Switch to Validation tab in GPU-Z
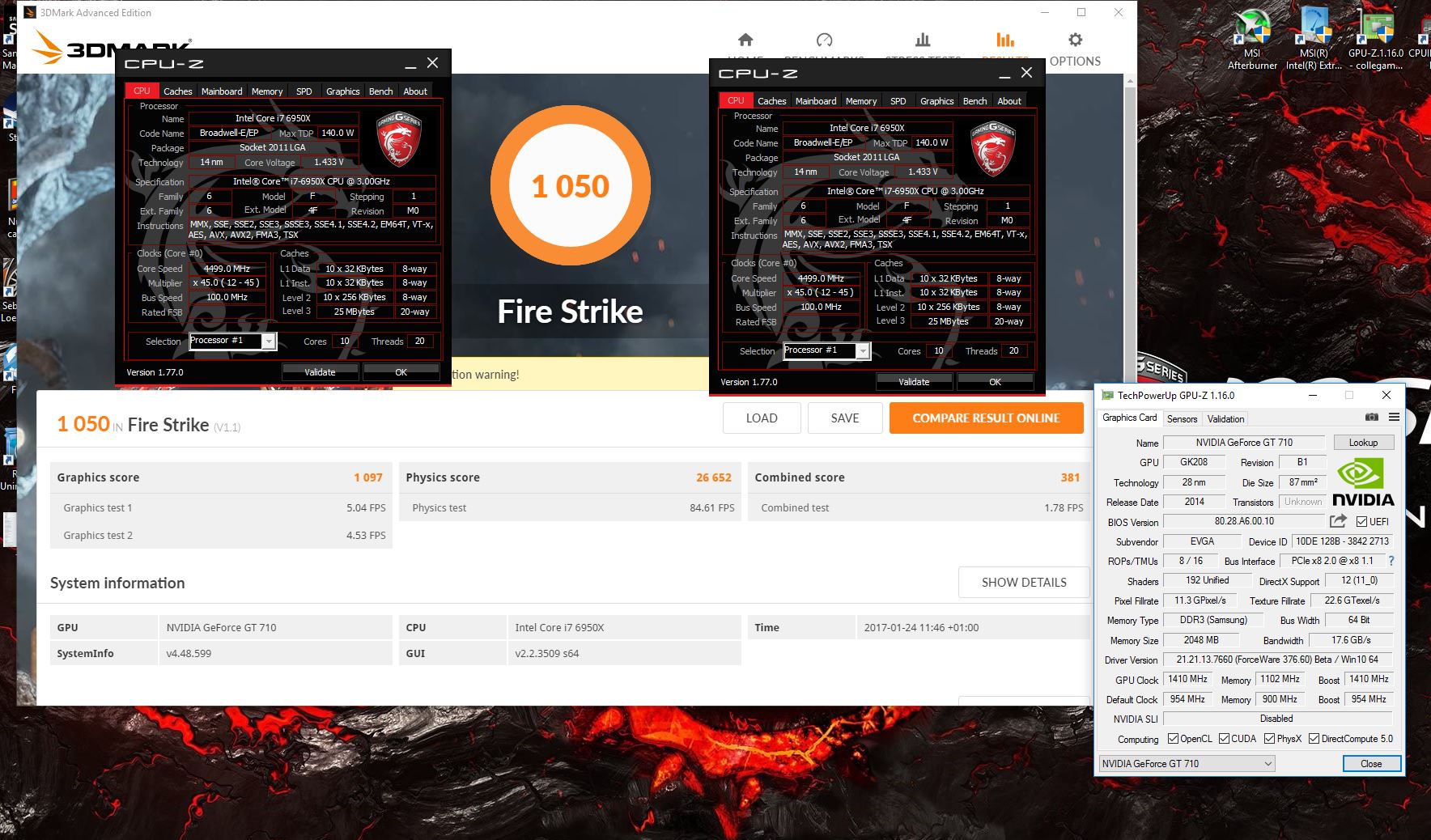Screen dimensions: 1431x840 point(1225,418)
